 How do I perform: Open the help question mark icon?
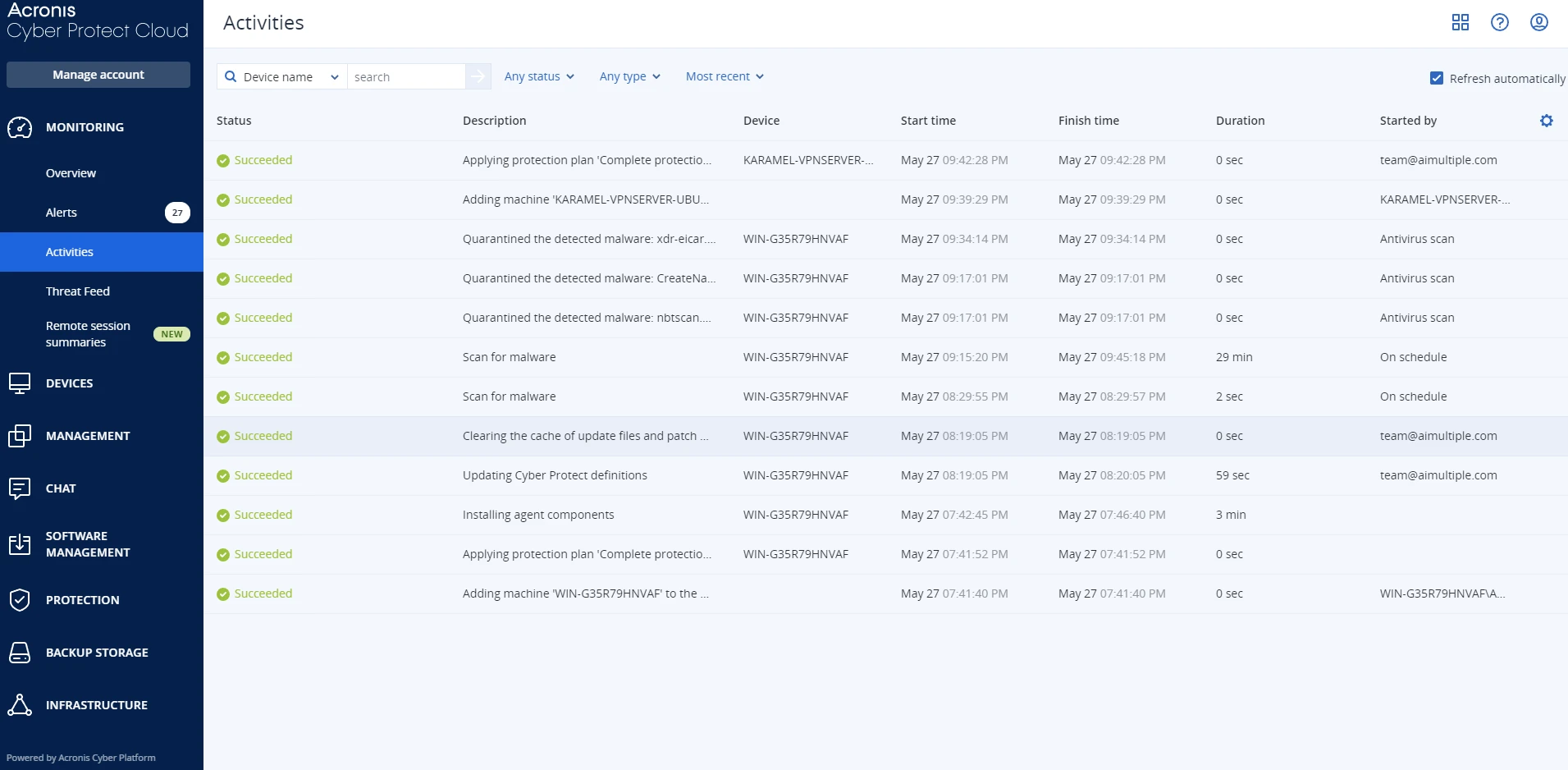click(1499, 22)
